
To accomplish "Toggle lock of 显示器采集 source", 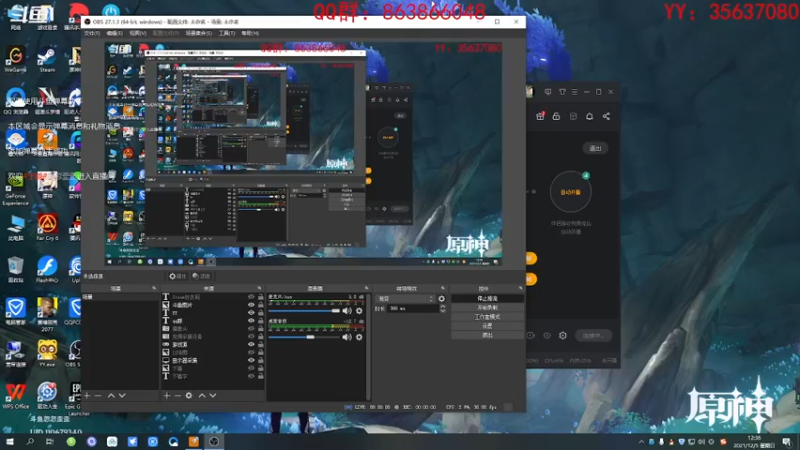I will (261, 360).
